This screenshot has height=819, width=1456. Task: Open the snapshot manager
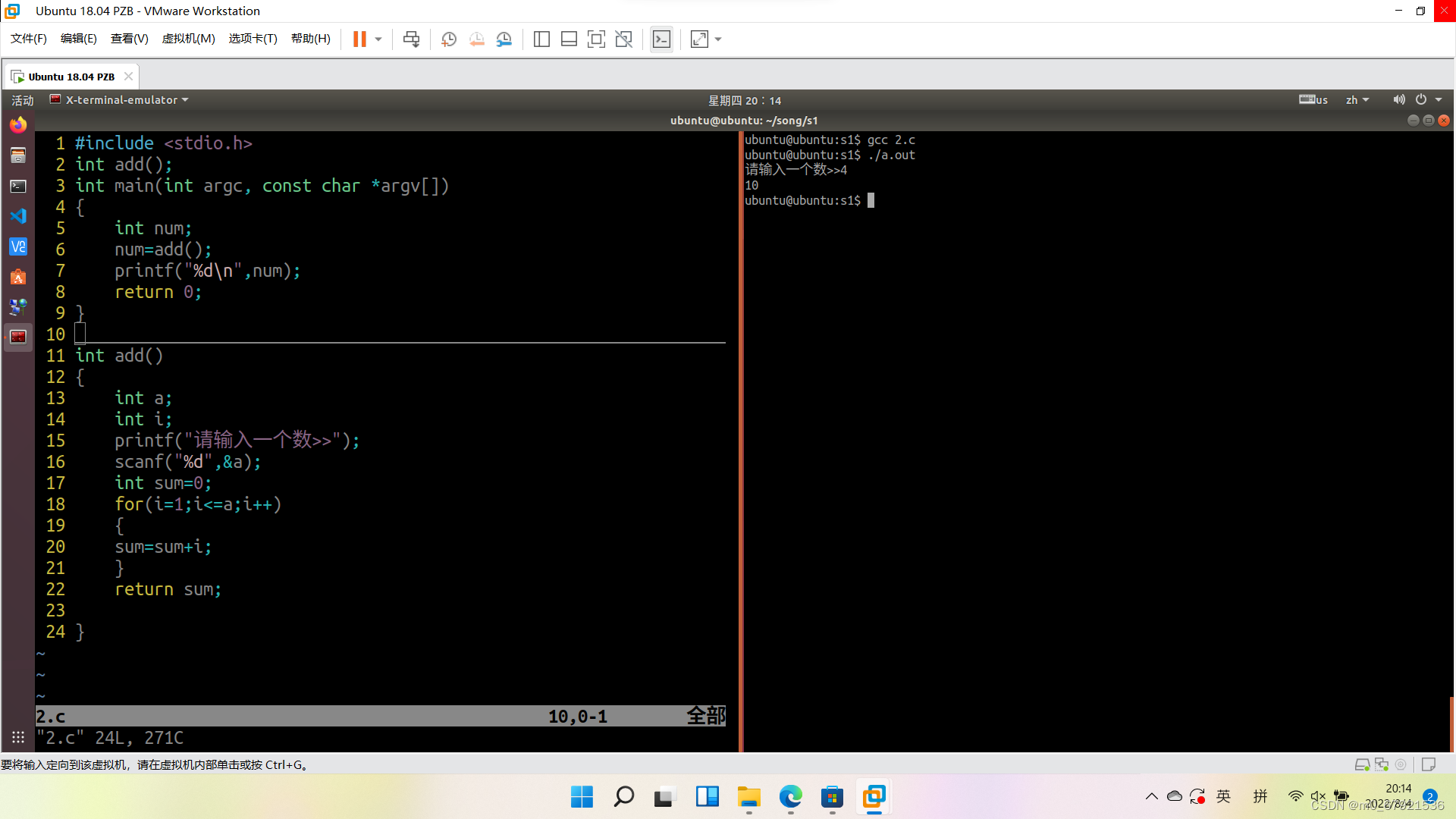point(504,39)
